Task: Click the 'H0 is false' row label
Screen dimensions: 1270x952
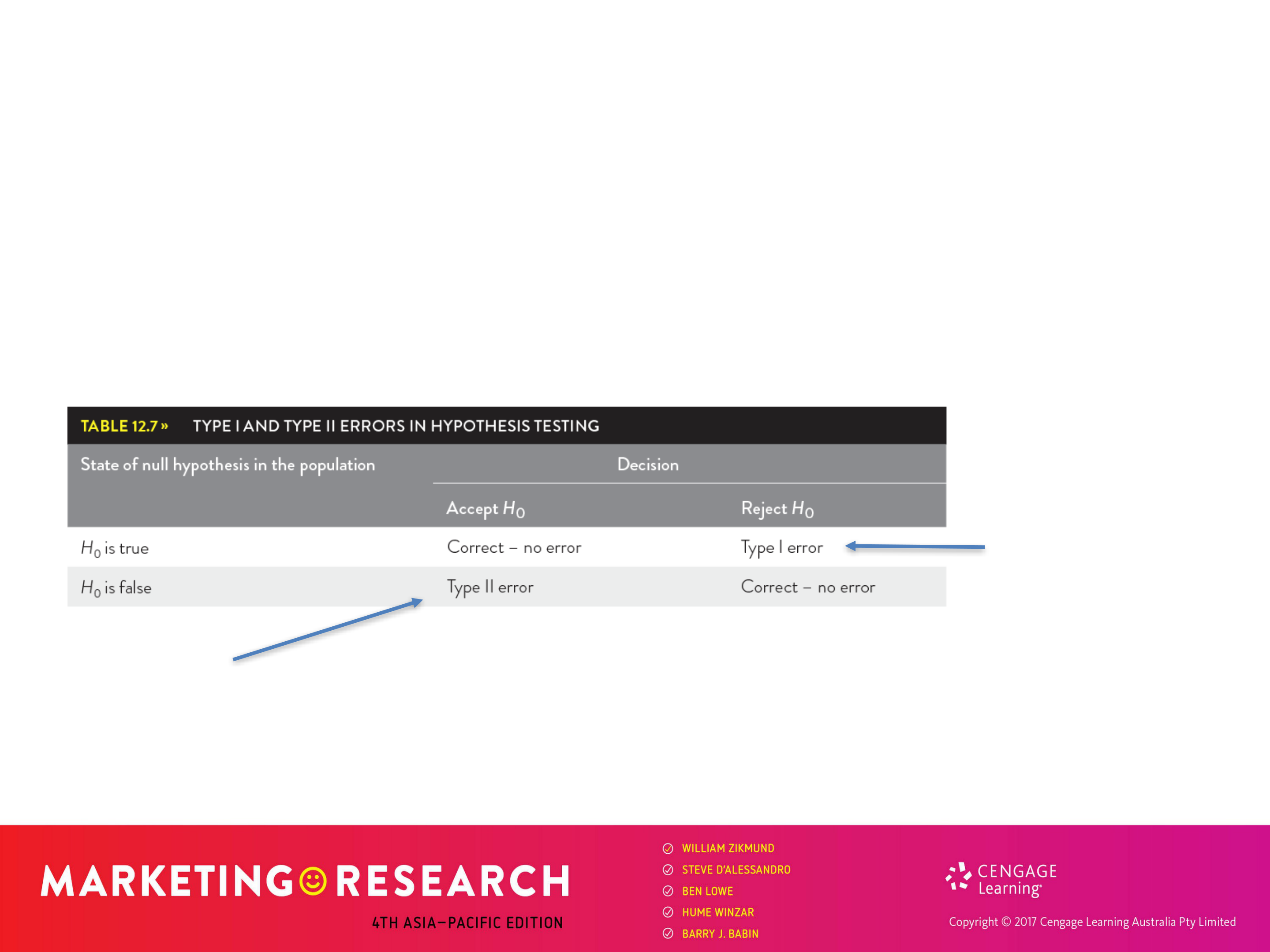Action: (x=116, y=588)
